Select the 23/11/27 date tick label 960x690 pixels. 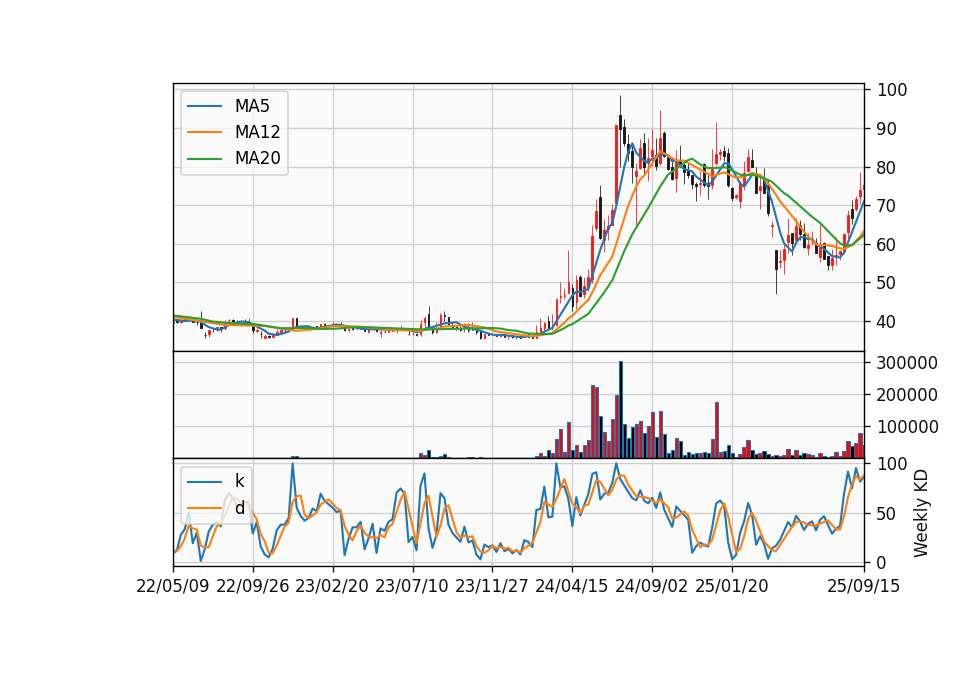point(492,586)
